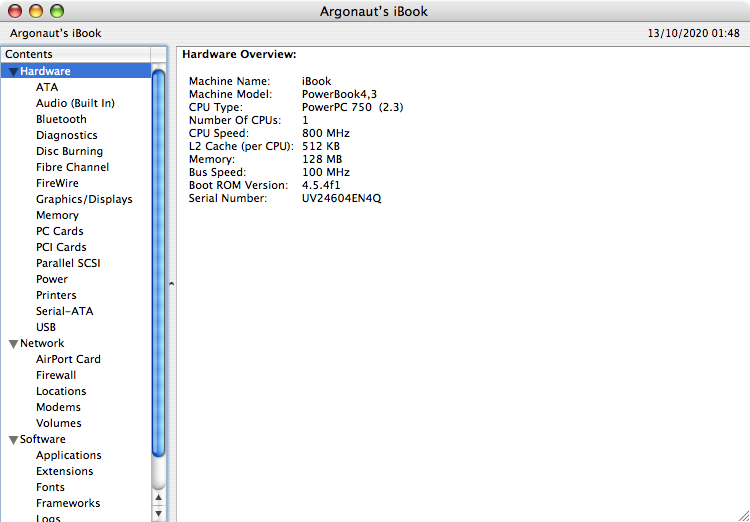This screenshot has width=750, height=522.
Task: Open the Fonts entry
Action: (50, 487)
